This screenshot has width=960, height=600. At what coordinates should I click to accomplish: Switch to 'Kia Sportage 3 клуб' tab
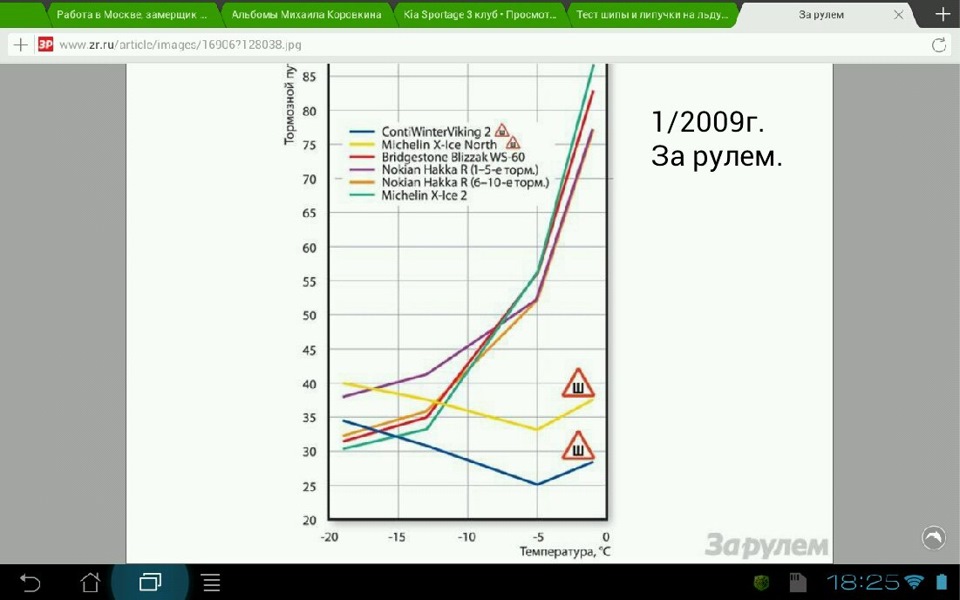[x=480, y=15]
